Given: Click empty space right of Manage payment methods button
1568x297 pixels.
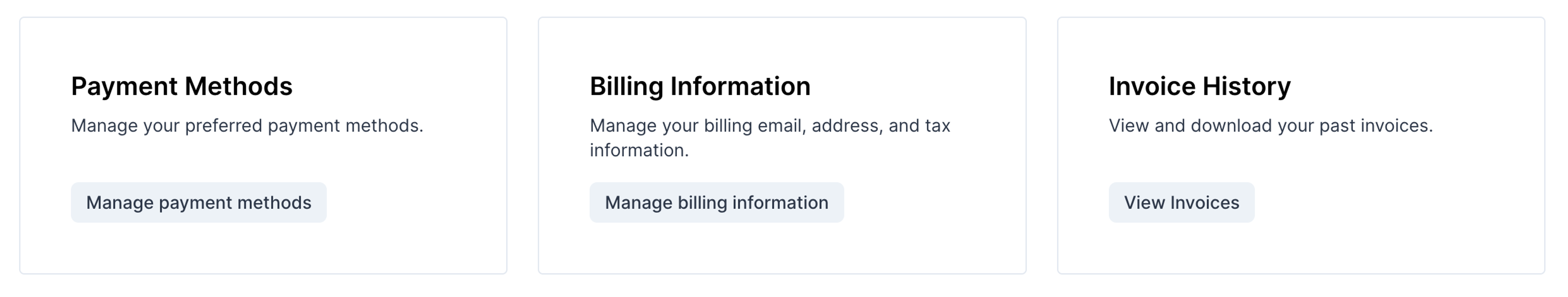Looking at the screenshot, I should point(414,203).
